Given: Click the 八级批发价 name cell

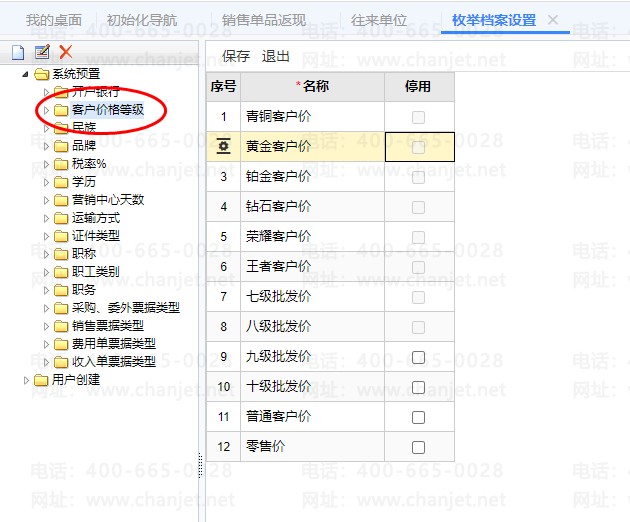Looking at the screenshot, I should click(313, 326).
